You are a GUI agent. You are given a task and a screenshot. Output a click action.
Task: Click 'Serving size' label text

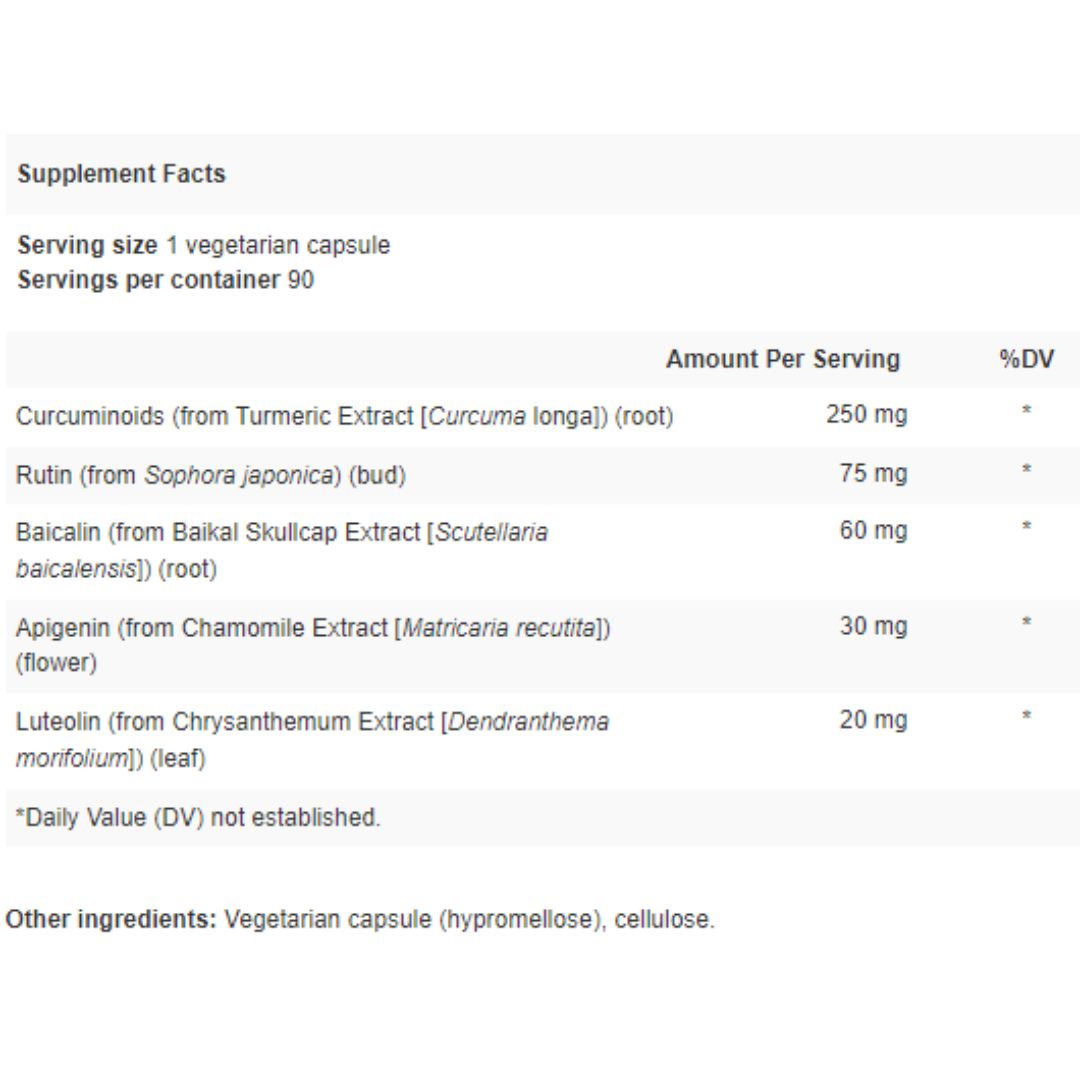[x=87, y=245]
